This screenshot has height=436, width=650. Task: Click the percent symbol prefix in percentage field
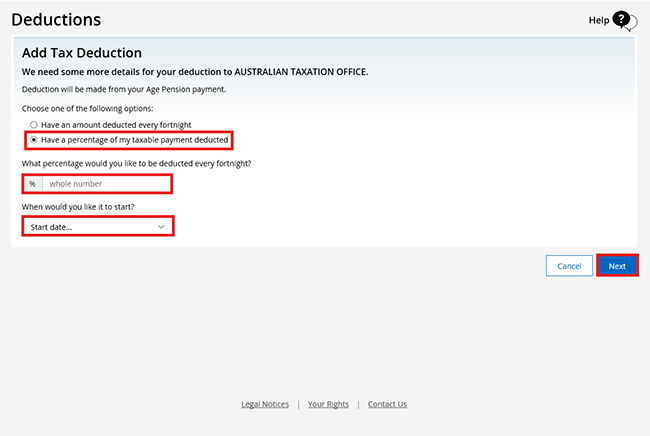click(x=32, y=184)
